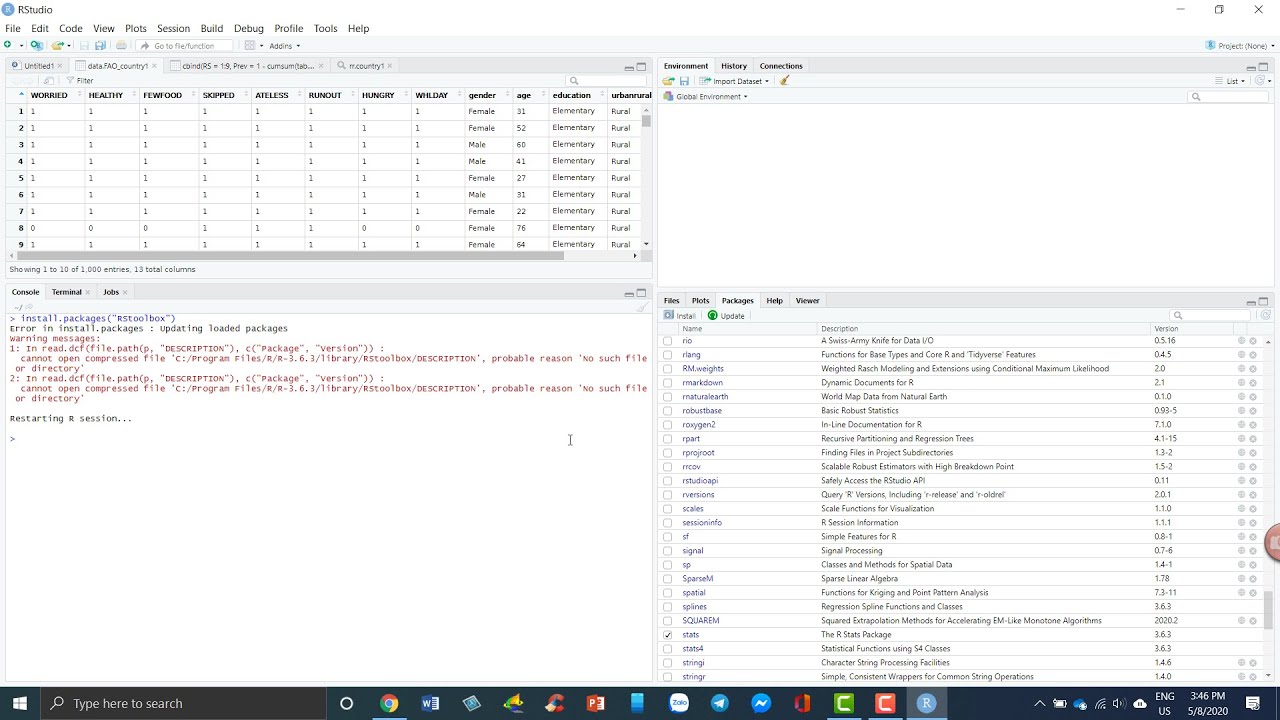Open the Session menu
Viewport: 1280px width, 720px height.
coord(173,28)
